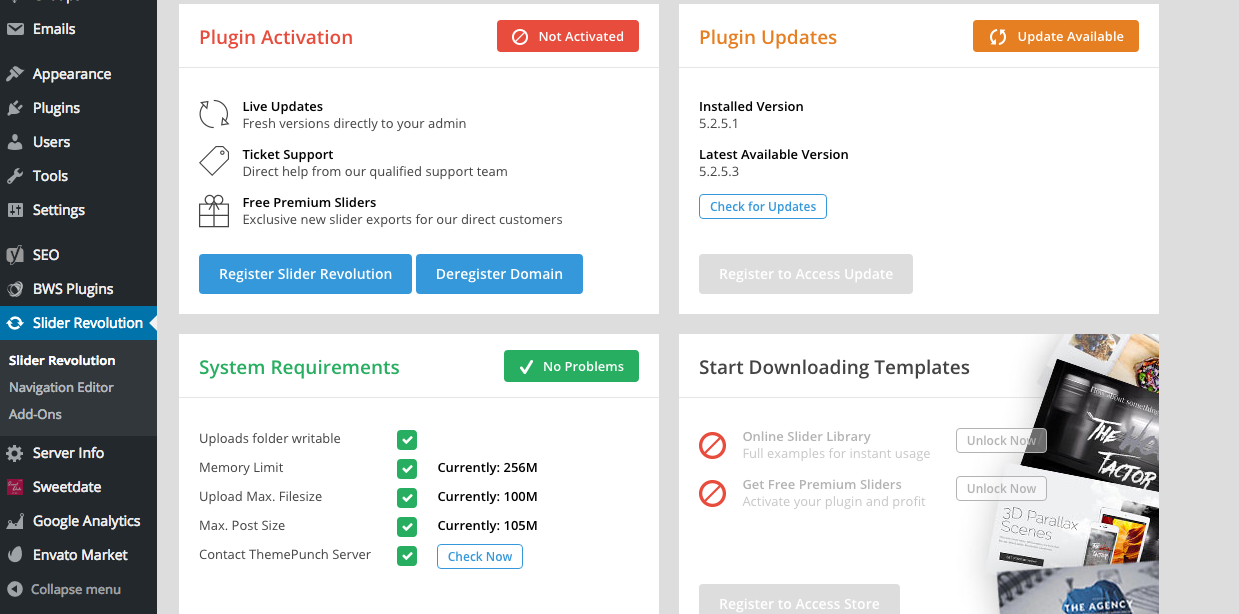Open the Add-Ons submenu item
The width and height of the screenshot is (1239, 614).
(35, 414)
